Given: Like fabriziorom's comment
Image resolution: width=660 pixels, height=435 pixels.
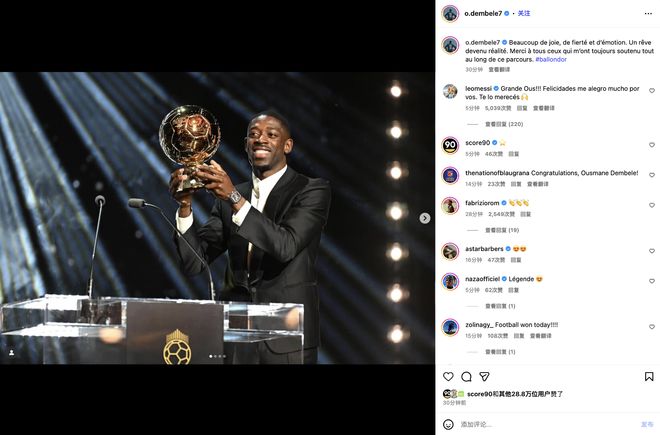Looking at the screenshot, I should pyautogui.click(x=652, y=205).
